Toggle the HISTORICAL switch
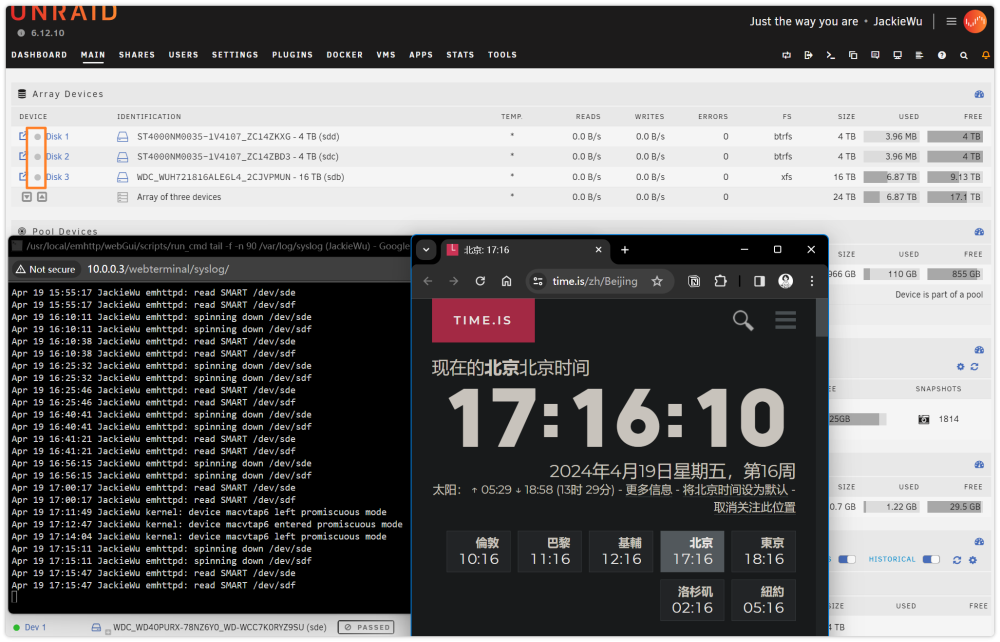 (931, 560)
